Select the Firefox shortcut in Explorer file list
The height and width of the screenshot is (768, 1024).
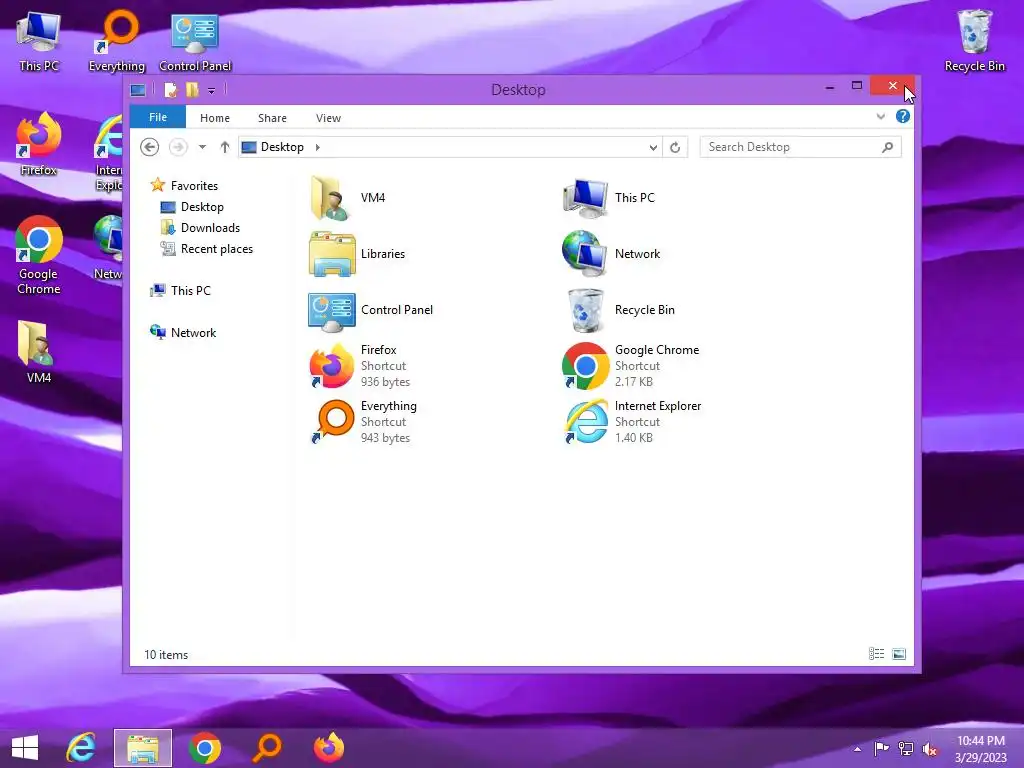[360, 366]
